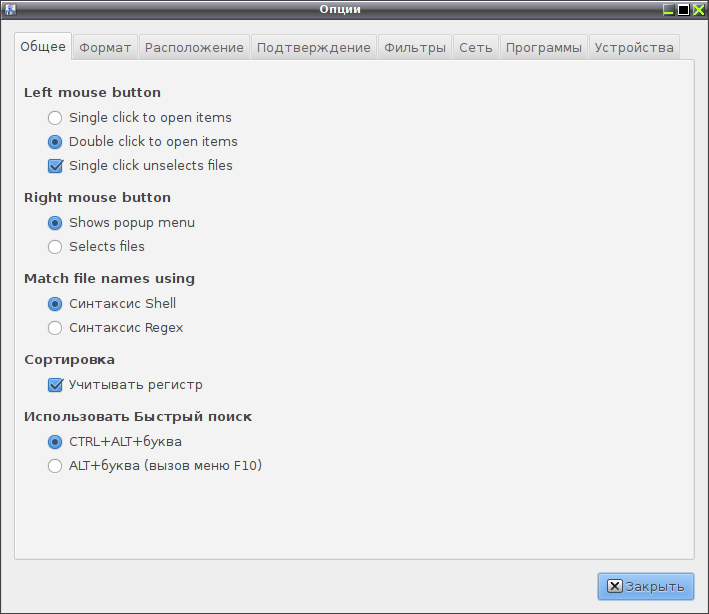Viewport: 709px width, 614px height.
Task: Minimize the Опции window
Action: (668, 9)
